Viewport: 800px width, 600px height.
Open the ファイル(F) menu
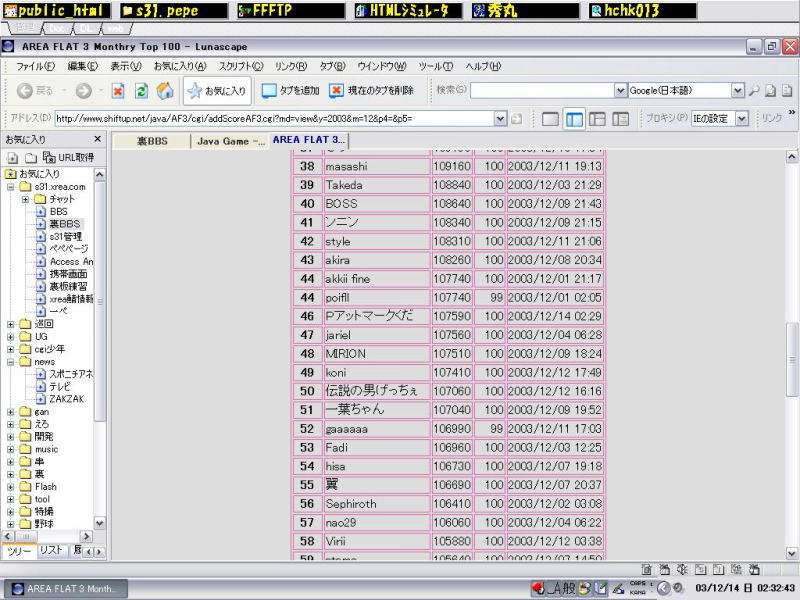pos(35,66)
